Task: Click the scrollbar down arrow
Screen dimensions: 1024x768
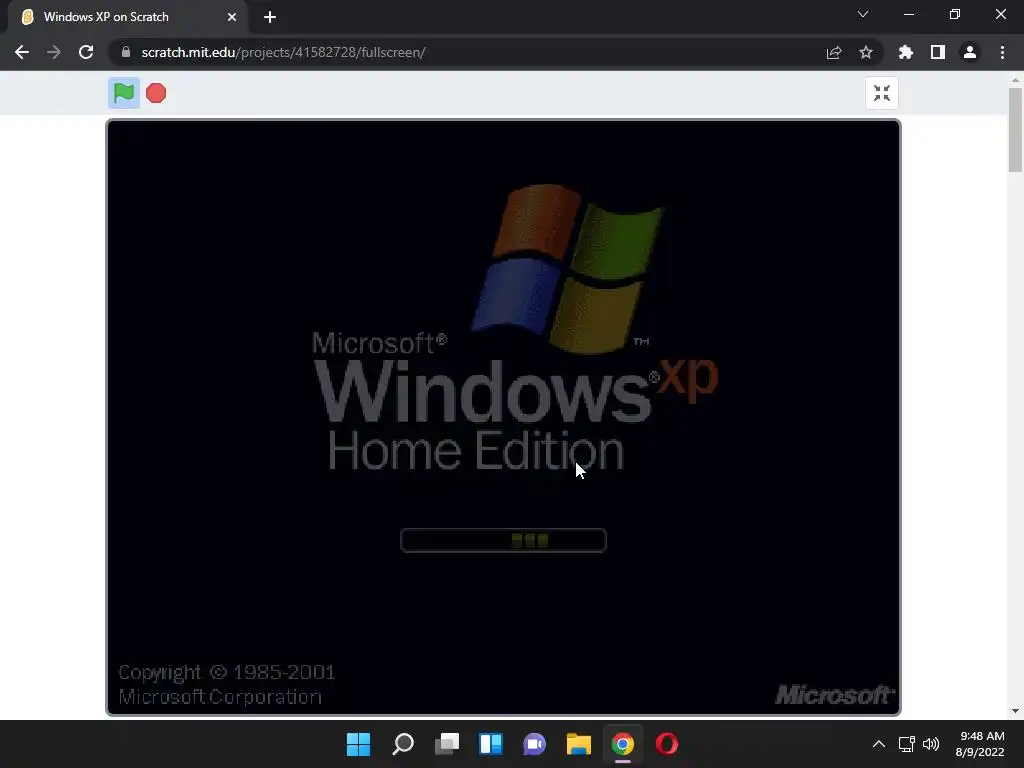Action: 1015,711
